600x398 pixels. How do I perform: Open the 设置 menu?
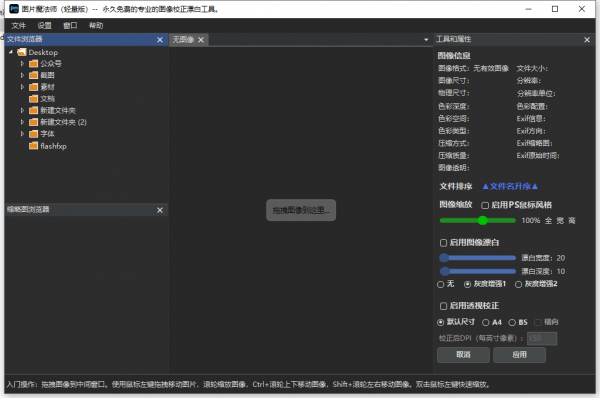click(44, 26)
